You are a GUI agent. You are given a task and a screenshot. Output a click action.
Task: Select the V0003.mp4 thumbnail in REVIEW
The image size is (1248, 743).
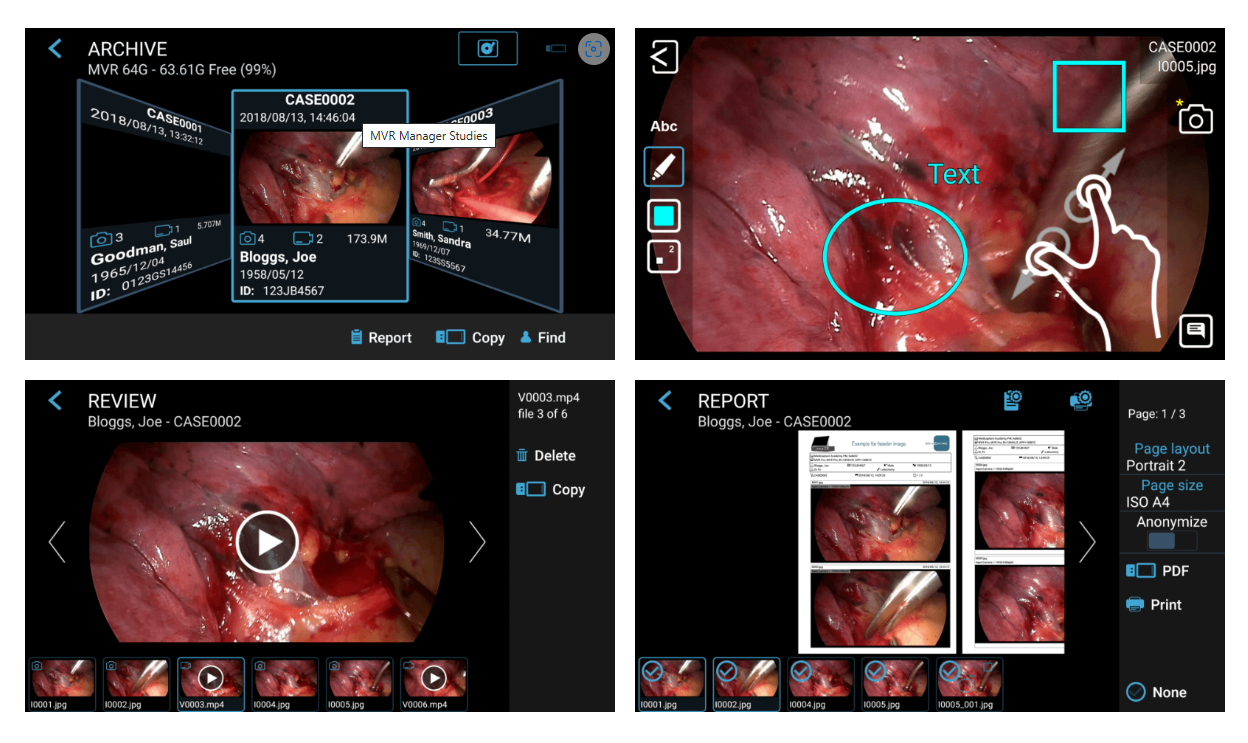tap(210, 684)
